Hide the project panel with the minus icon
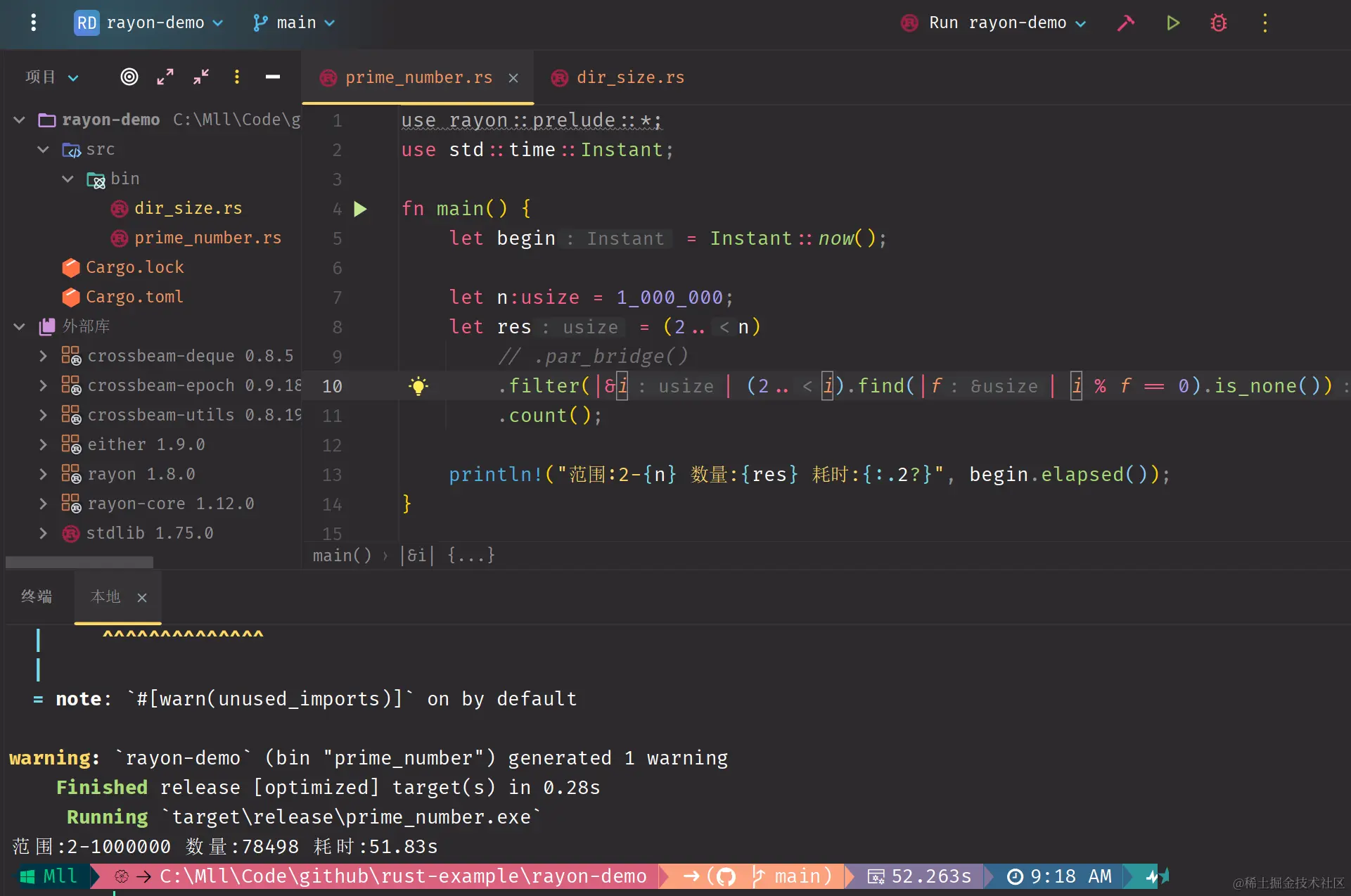 [x=273, y=77]
